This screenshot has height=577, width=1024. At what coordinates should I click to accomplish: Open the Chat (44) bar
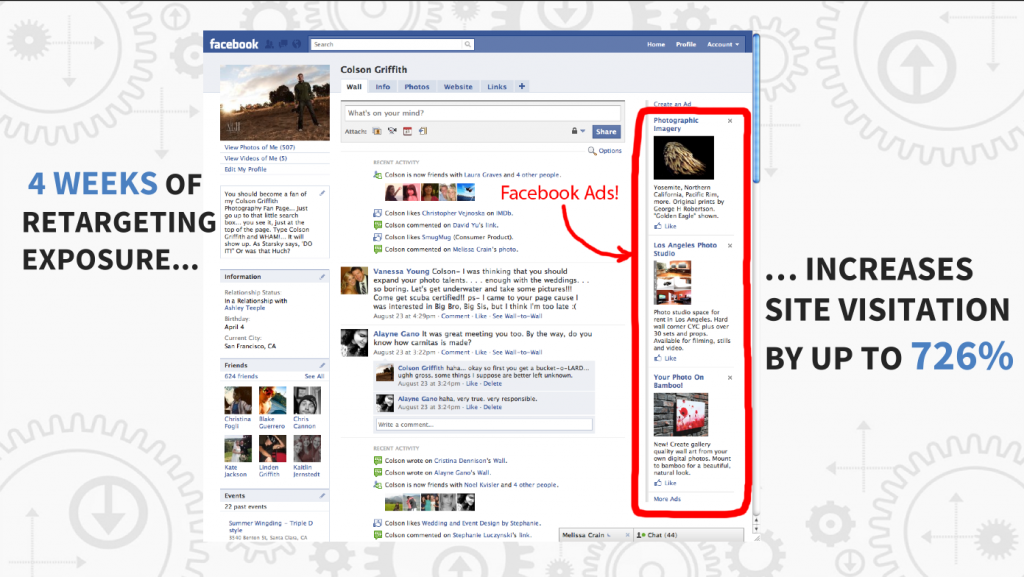[689, 535]
